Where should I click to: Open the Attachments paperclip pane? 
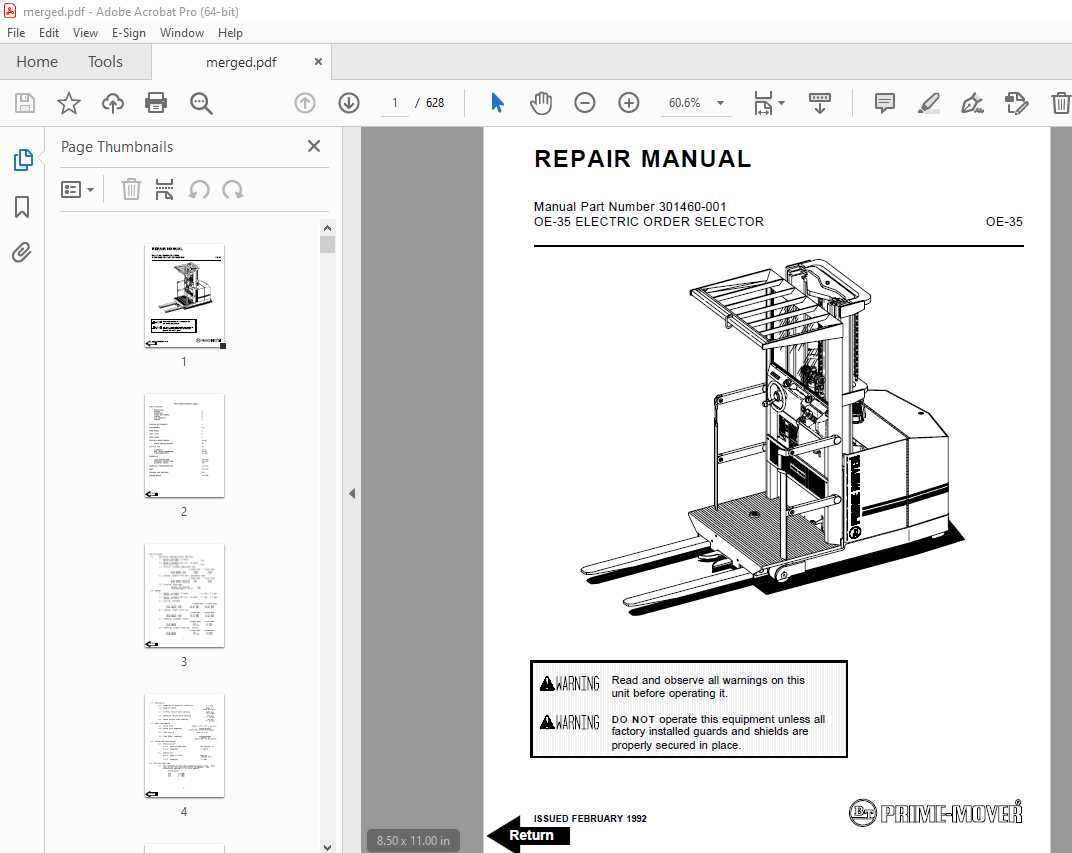pos(22,253)
